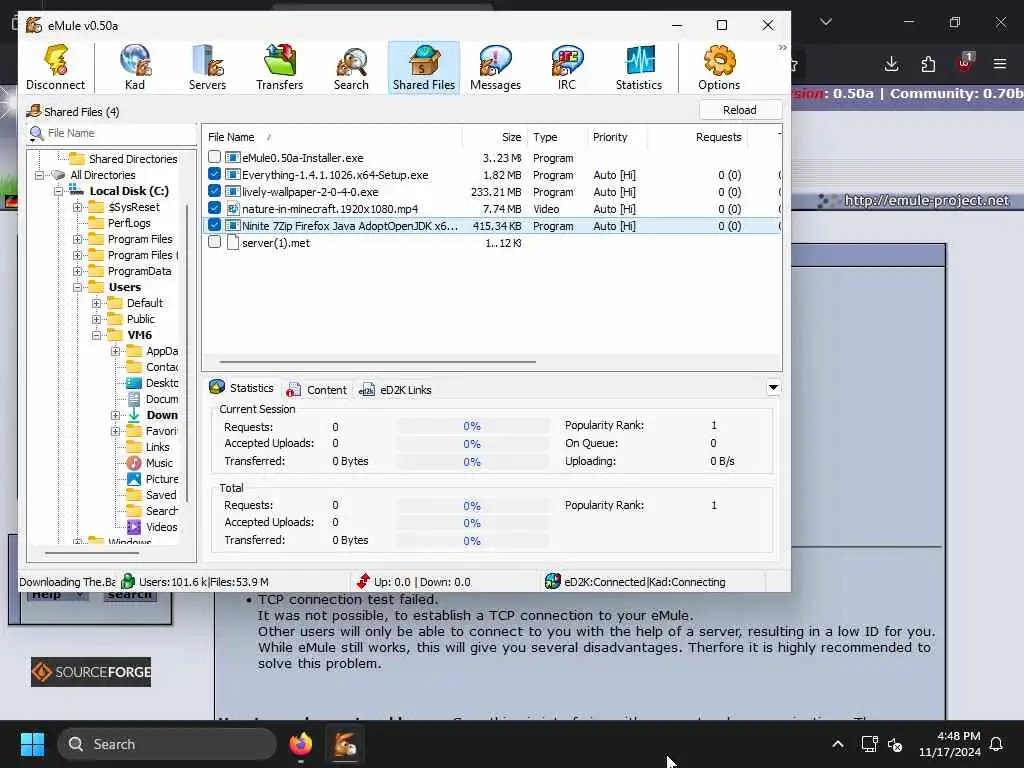Open http://emule-project.net link in browser
Viewport: 1024px width, 768px height.
tap(926, 200)
